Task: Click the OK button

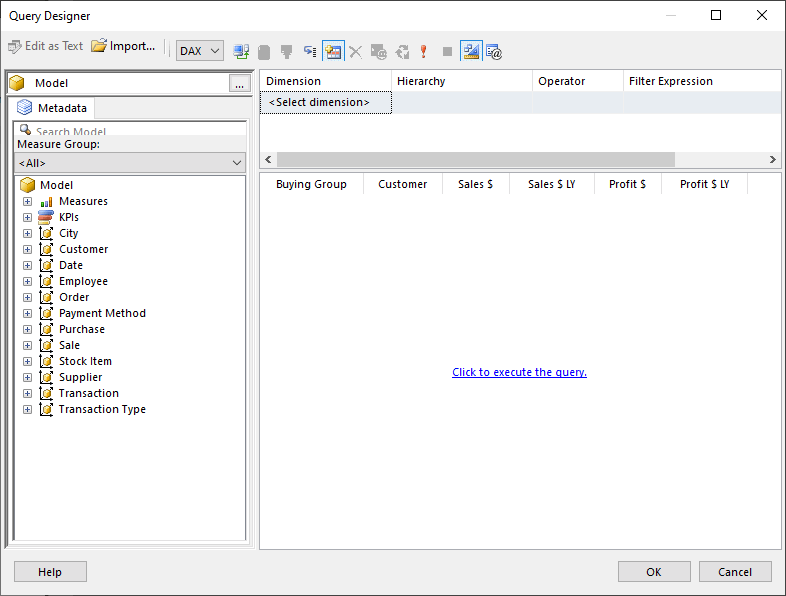Action: tap(654, 572)
